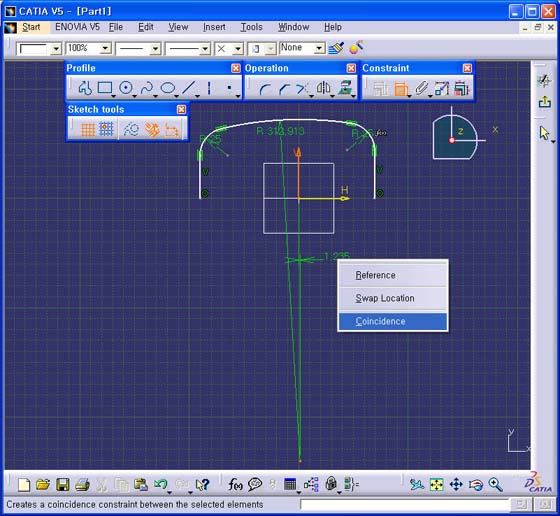Open the ENOVIA V5 menu
This screenshot has height=516, width=560.
click(77, 27)
